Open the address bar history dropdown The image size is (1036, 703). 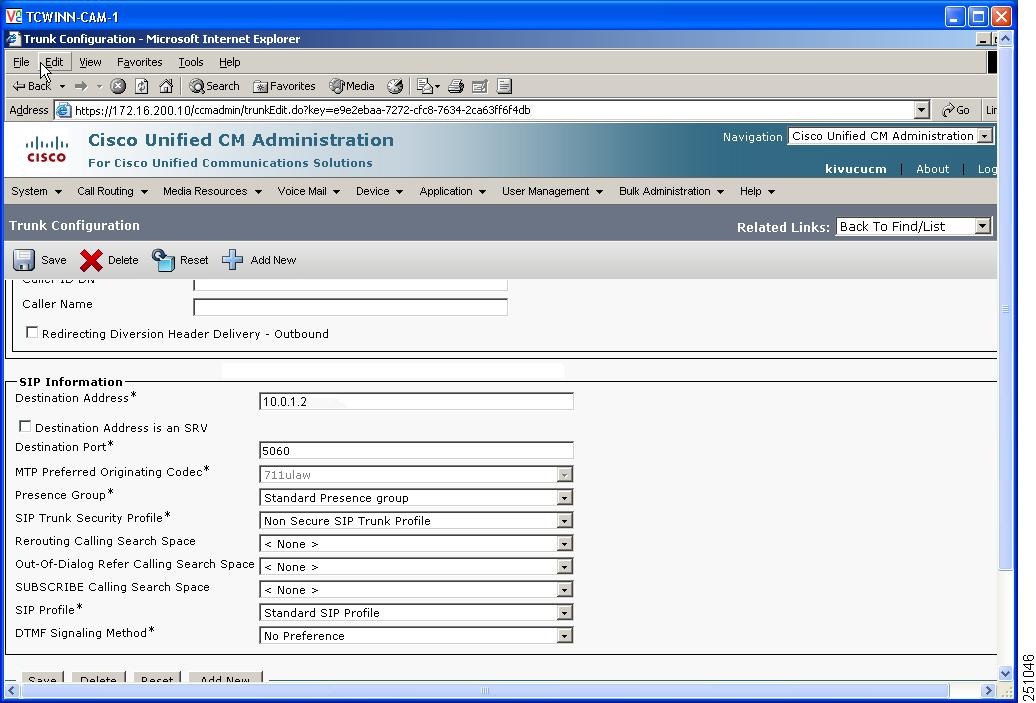[922, 110]
